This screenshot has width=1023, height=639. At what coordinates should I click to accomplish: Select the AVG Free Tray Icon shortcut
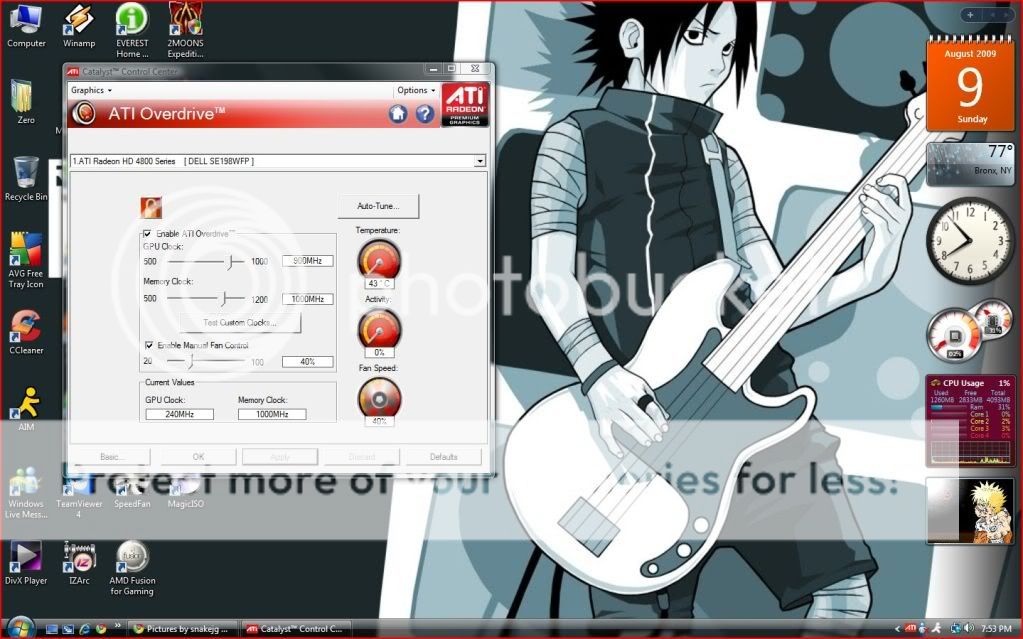click(x=25, y=260)
